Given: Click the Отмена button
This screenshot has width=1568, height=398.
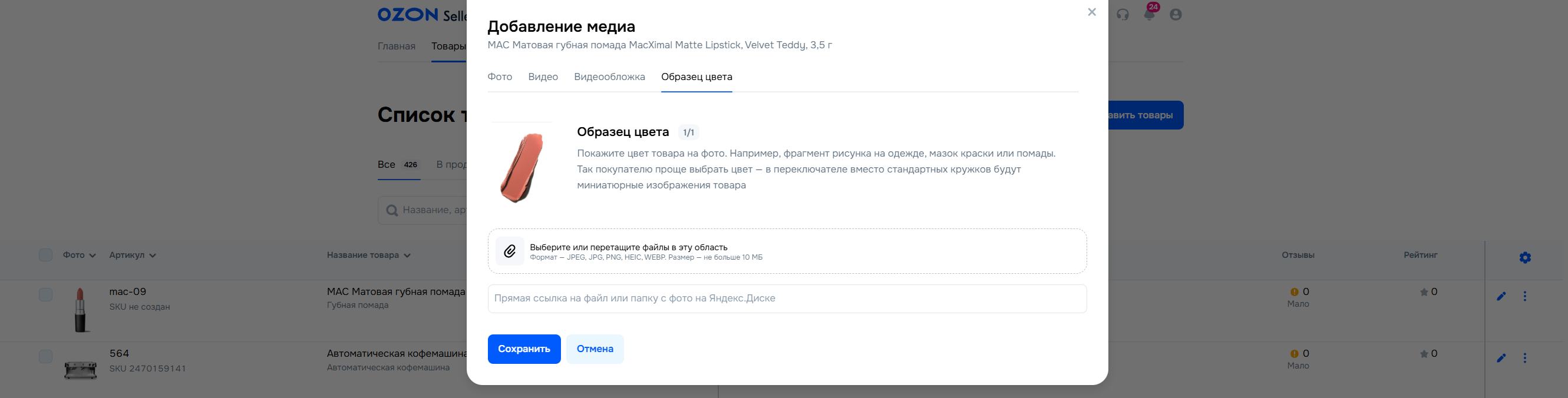Looking at the screenshot, I should (x=595, y=349).
